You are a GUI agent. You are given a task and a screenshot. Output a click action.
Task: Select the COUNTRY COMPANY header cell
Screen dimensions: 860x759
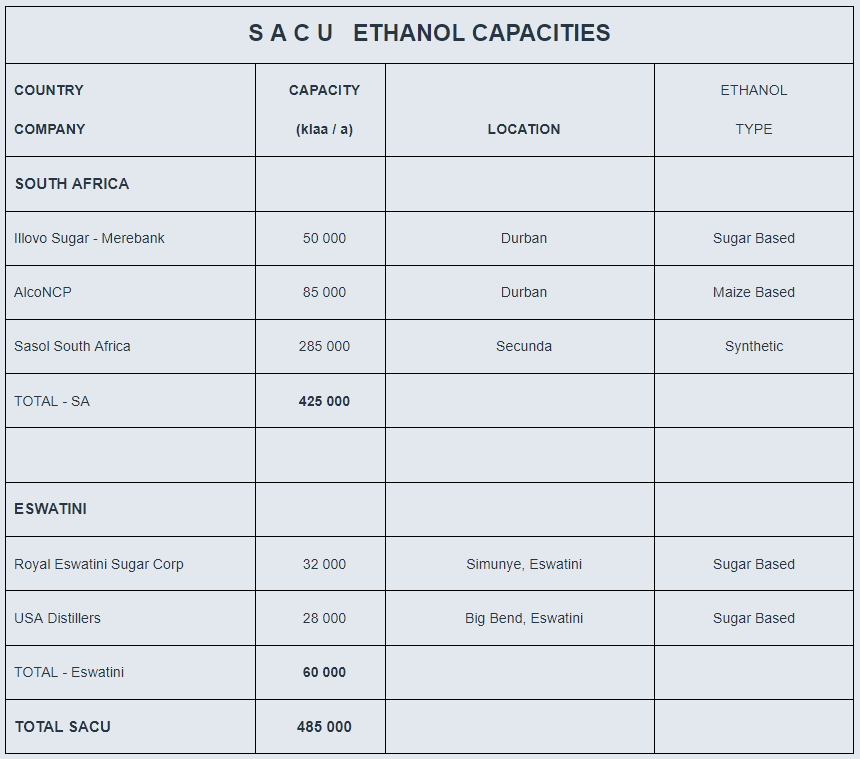(131, 110)
